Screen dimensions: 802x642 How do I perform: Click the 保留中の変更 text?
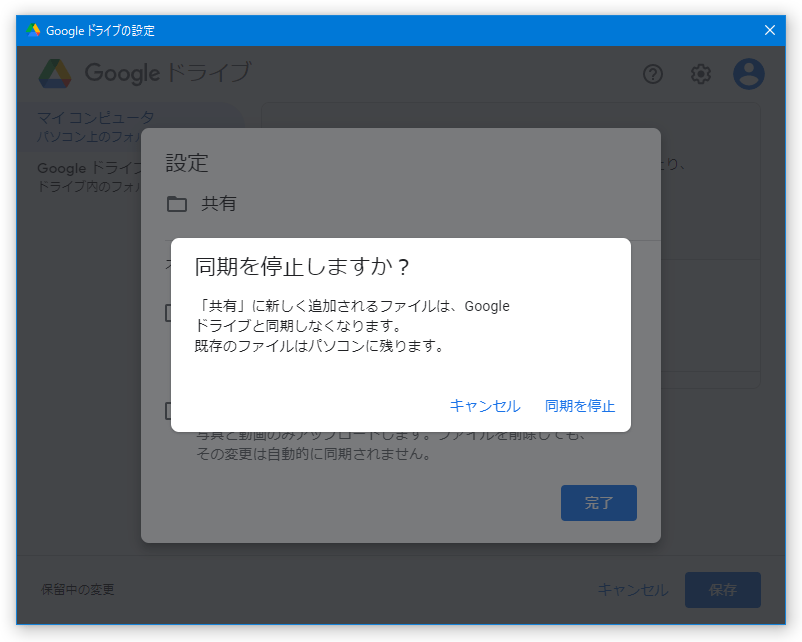point(78,590)
